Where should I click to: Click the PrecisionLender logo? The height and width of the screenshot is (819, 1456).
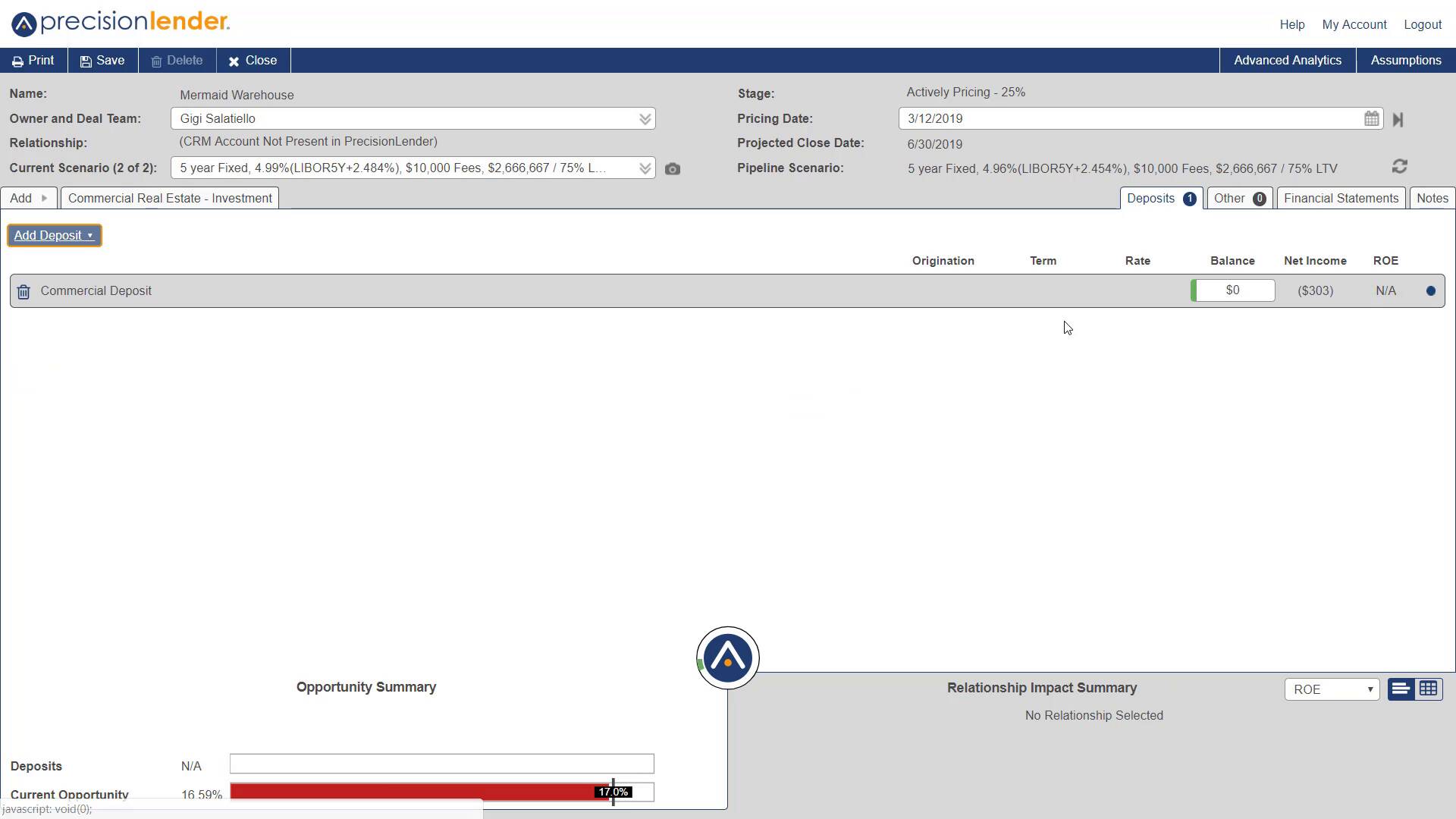coord(120,22)
